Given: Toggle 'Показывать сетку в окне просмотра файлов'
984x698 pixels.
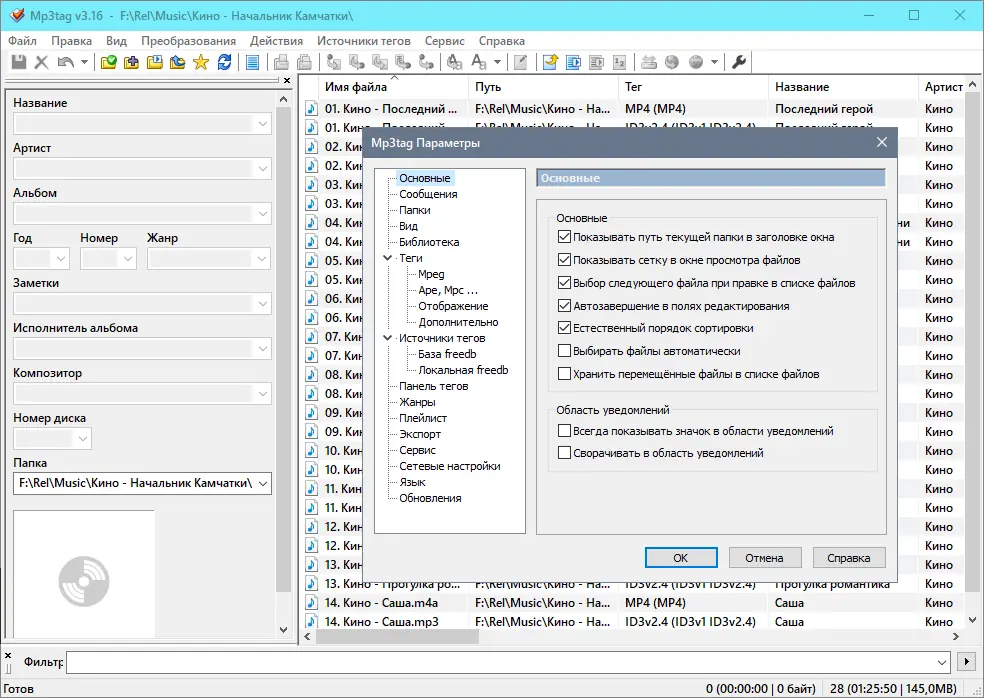Looking at the screenshot, I should click(x=564, y=259).
